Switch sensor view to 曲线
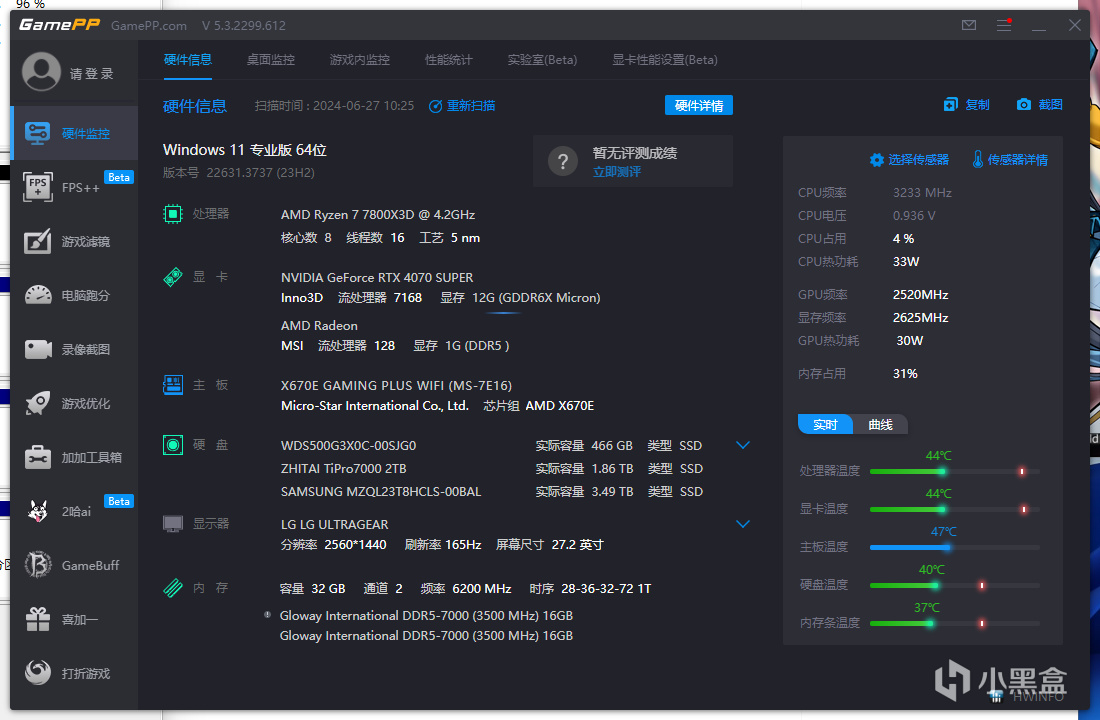1100x720 pixels. [x=880, y=425]
